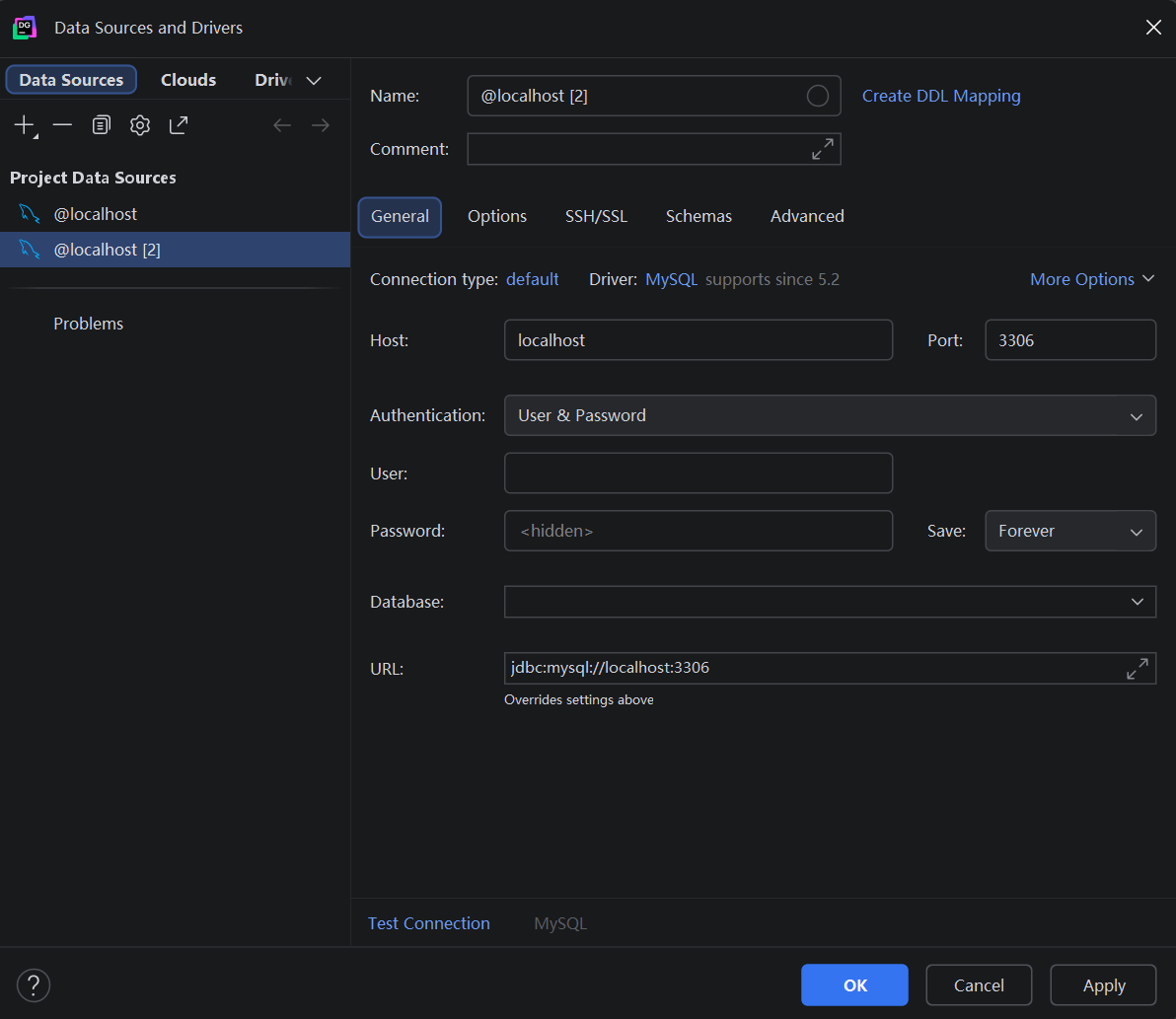Click the color circle in Name field
The width and height of the screenshot is (1176, 1019).
[818, 96]
